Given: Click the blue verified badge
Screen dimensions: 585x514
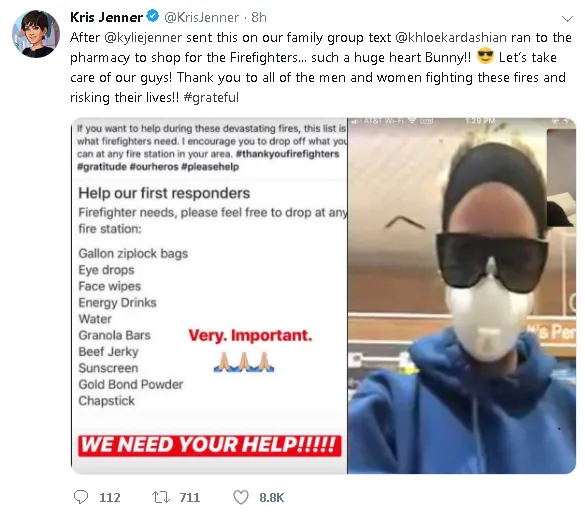Looking at the screenshot, I should pyautogui.click(x=153, y=16).
